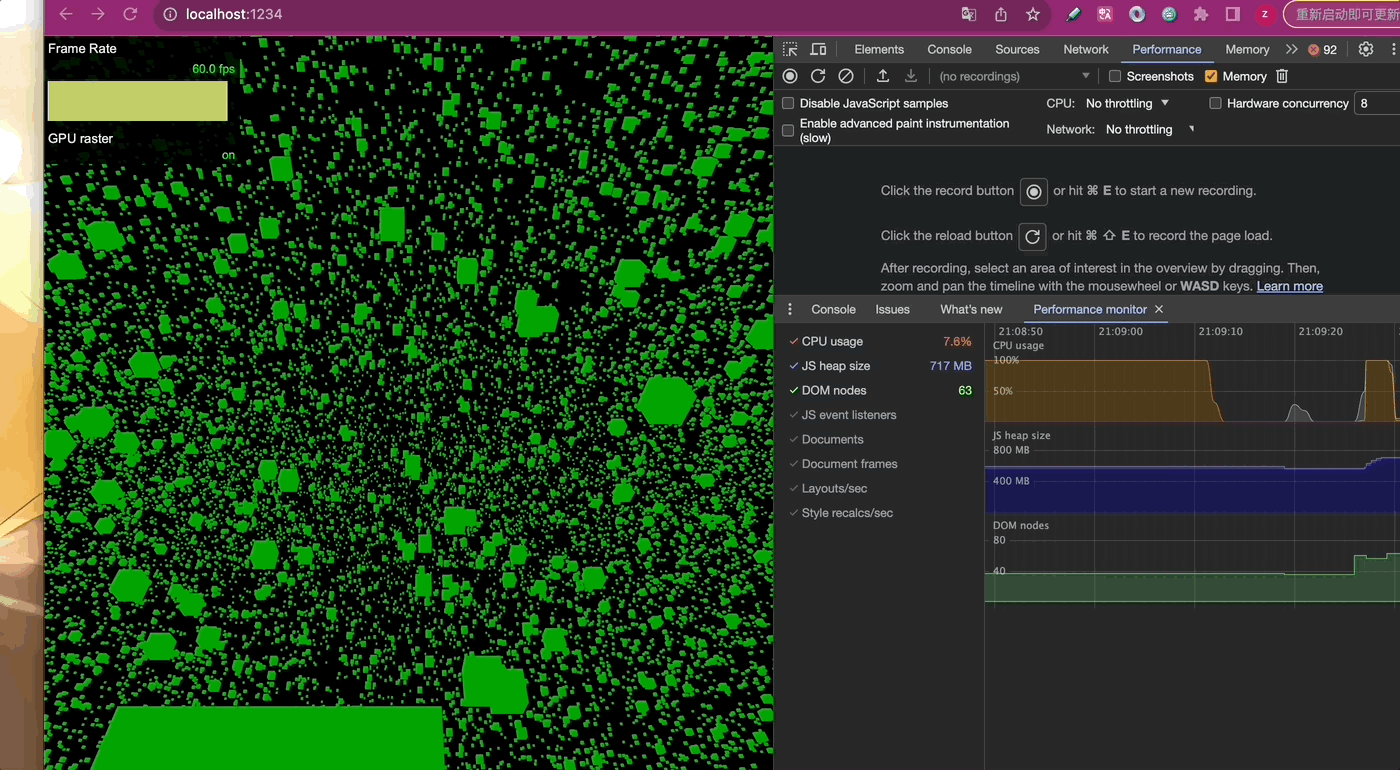Enable the Screenshots checkbox
Image resolution: width=1400 pixels, height=770 pixels.
click(x=1115, y=76)
